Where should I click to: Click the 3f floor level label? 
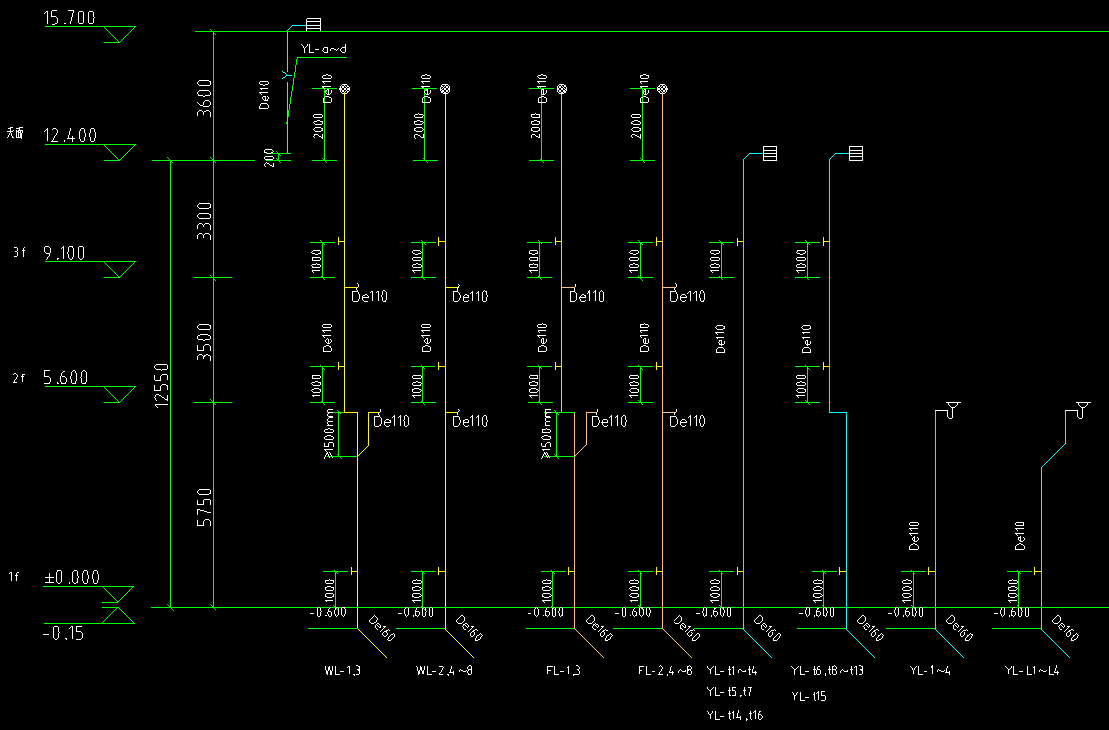pyautogui.click(x=18, y=254)
